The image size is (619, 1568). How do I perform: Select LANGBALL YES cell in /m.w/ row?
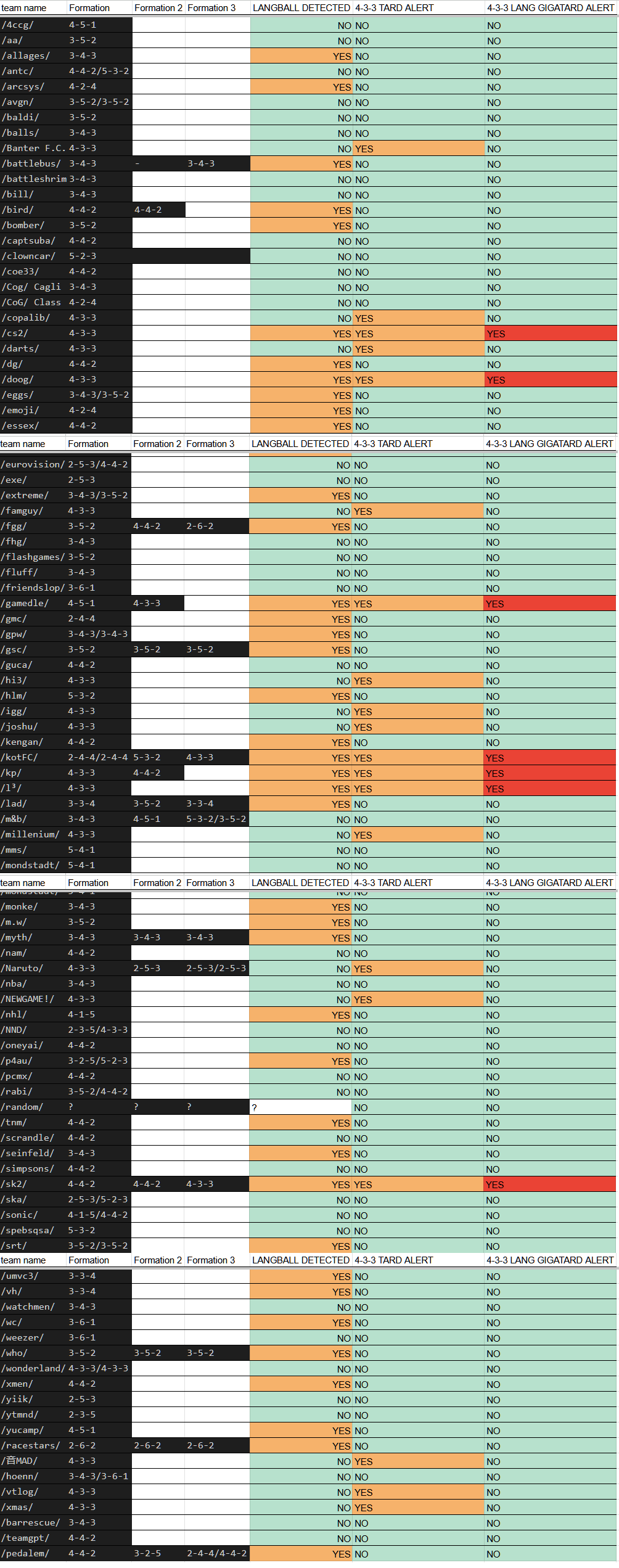[x=300, y=922]
